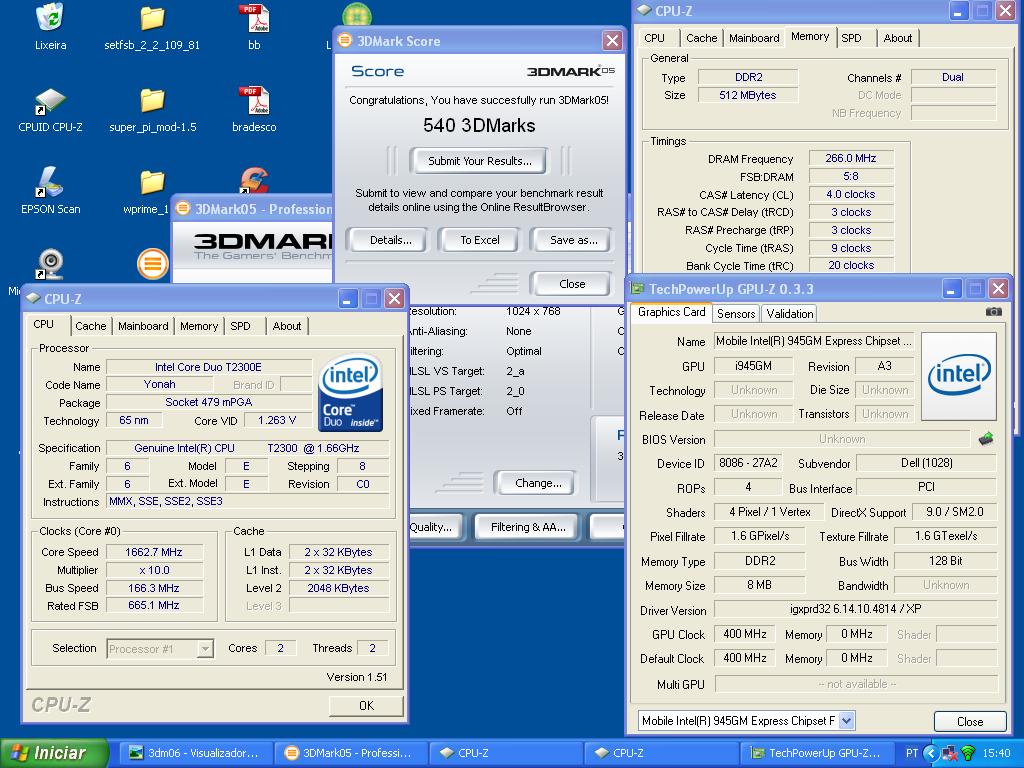This screenshot has width=1024, height=768.
Task: Open SPD tab in lower CPU-Z window
Action: click(x=240, y=326)
